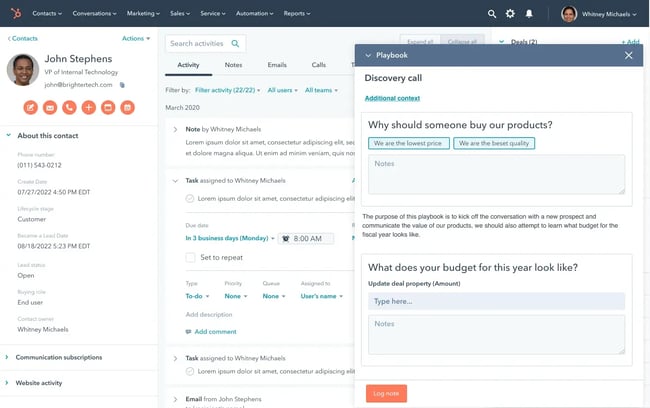Expand the Note by Whitney Michaels entry
650x408 pixels.
(x=175, y=129)
